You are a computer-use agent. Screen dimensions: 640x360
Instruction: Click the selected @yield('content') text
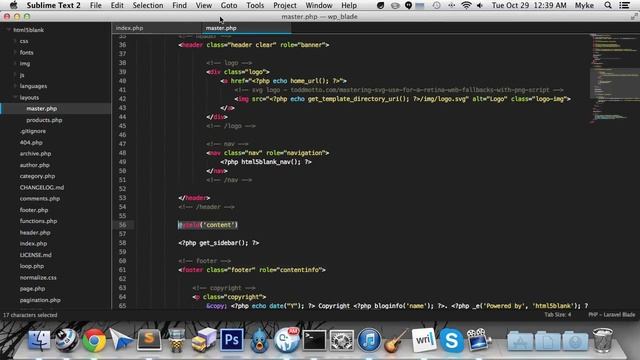coord(208,224)
